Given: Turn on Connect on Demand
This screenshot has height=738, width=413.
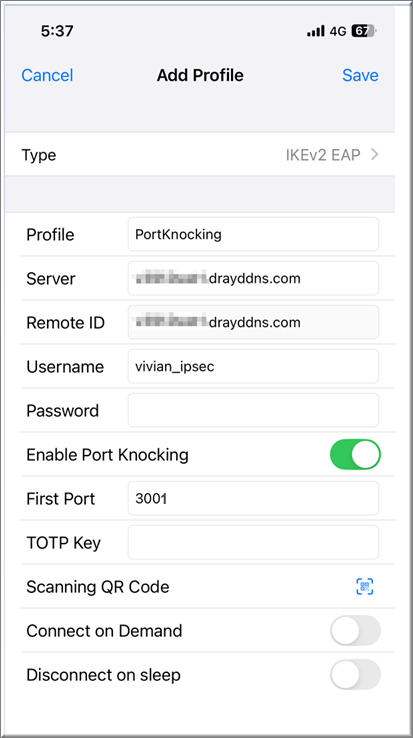Looking at the screenshot, I should point(355,631).
